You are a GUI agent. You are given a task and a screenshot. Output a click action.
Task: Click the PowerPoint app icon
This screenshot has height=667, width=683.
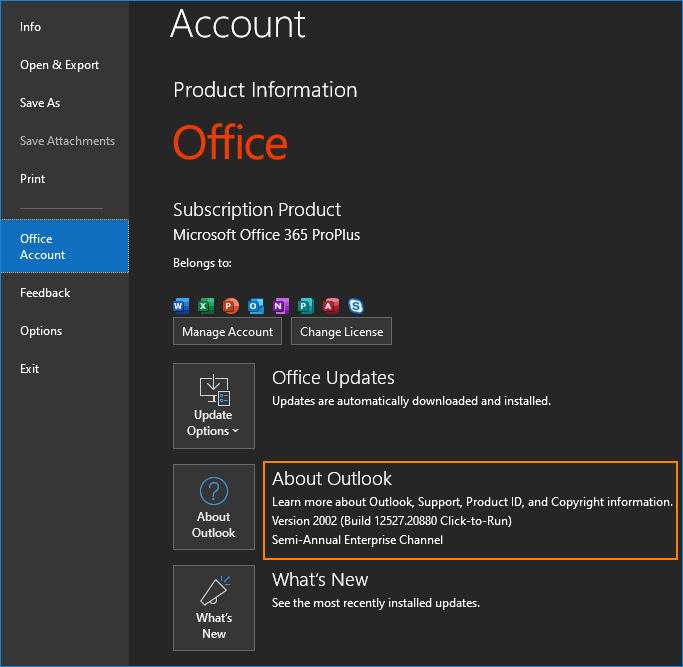pyautogui.click(x=231, y=306)
